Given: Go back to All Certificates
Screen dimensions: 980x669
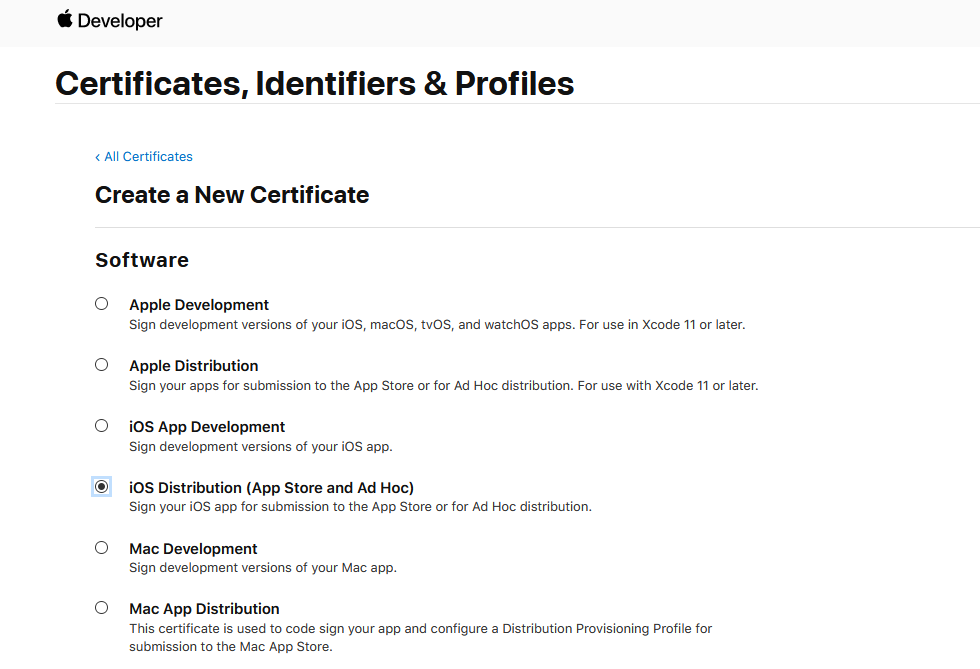Looking at the screenshot, I should pos(148,157).
